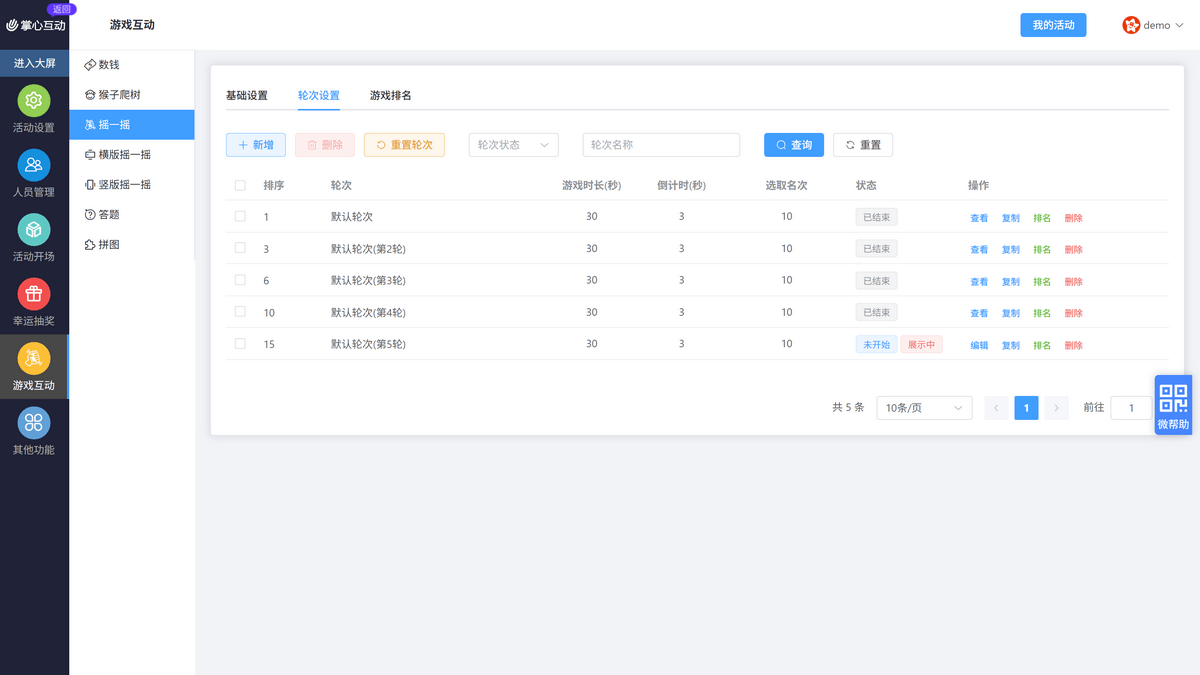Click the 删除 toolbar button
The width and height of the screenshot is (1200, 675).
pyautogui.click(x=325, y=145)
